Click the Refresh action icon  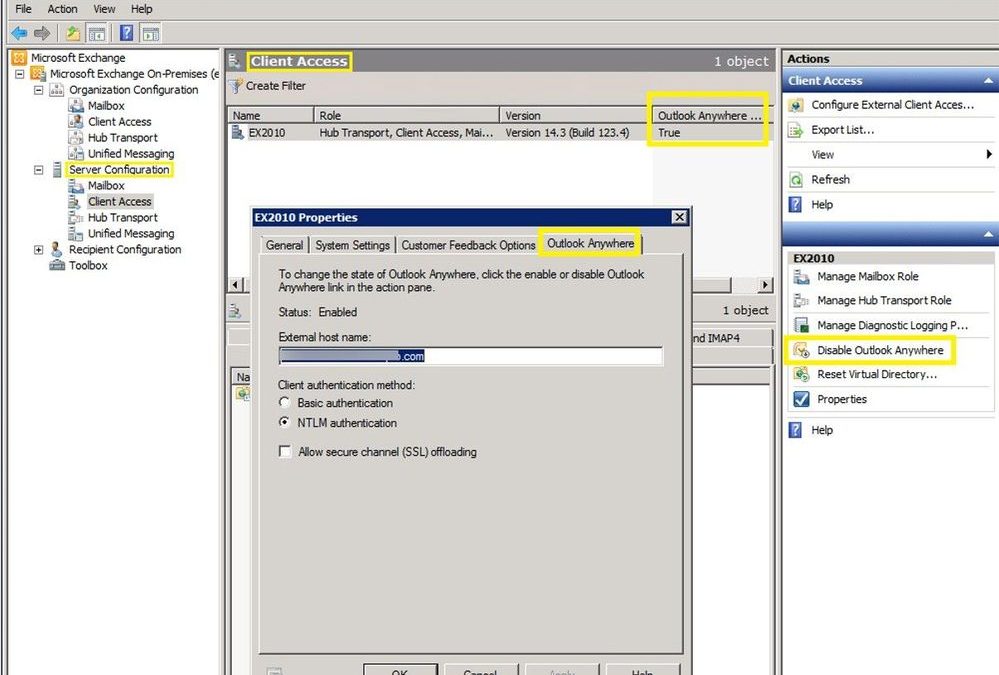coord(797,180)
